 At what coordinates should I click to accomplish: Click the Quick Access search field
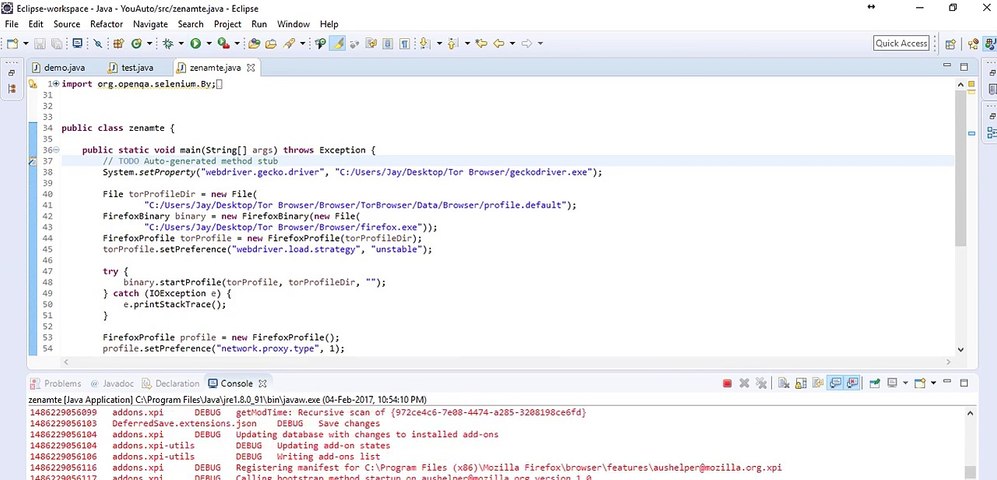coord(901,43)
